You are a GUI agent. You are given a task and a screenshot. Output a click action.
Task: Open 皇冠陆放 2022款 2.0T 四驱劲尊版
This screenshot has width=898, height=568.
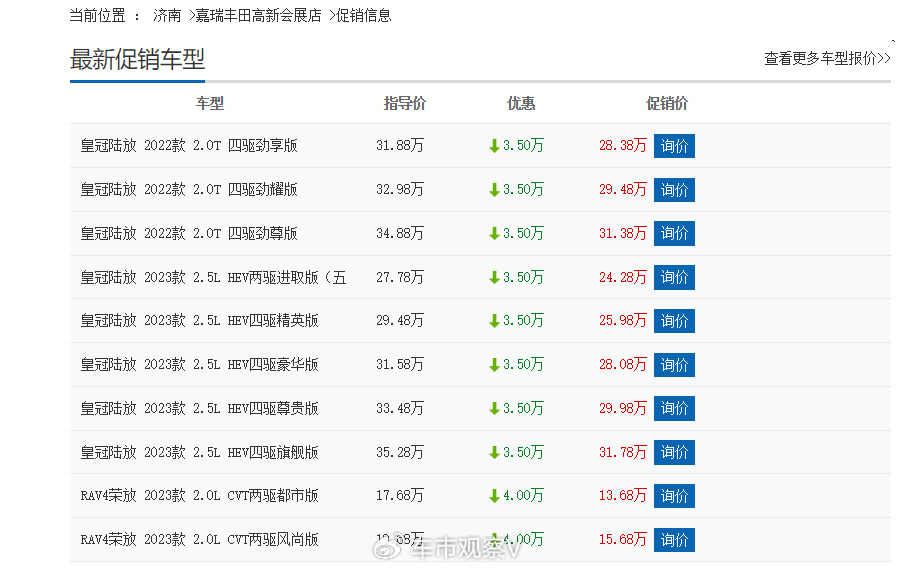coord(189,233)
